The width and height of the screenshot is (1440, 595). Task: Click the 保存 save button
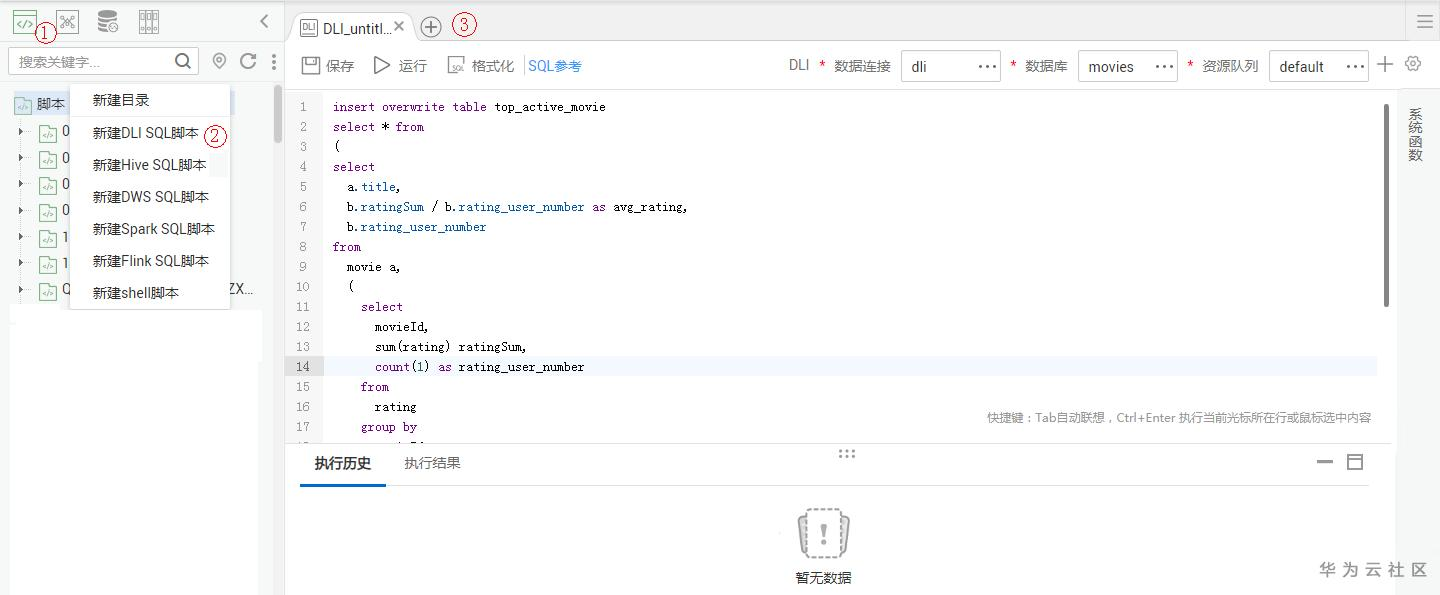coord(328,65)
